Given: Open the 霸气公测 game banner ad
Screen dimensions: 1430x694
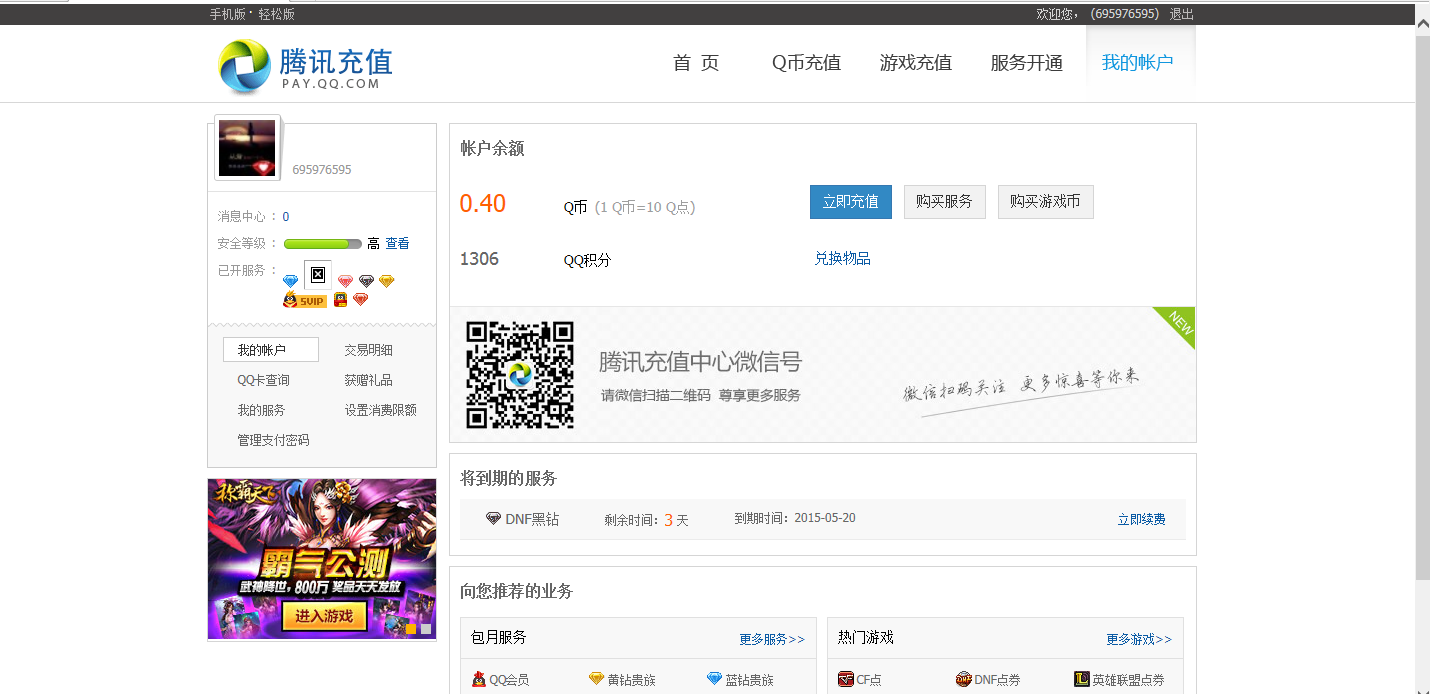Looking at the screenshot, I should [x=322, y=559].
